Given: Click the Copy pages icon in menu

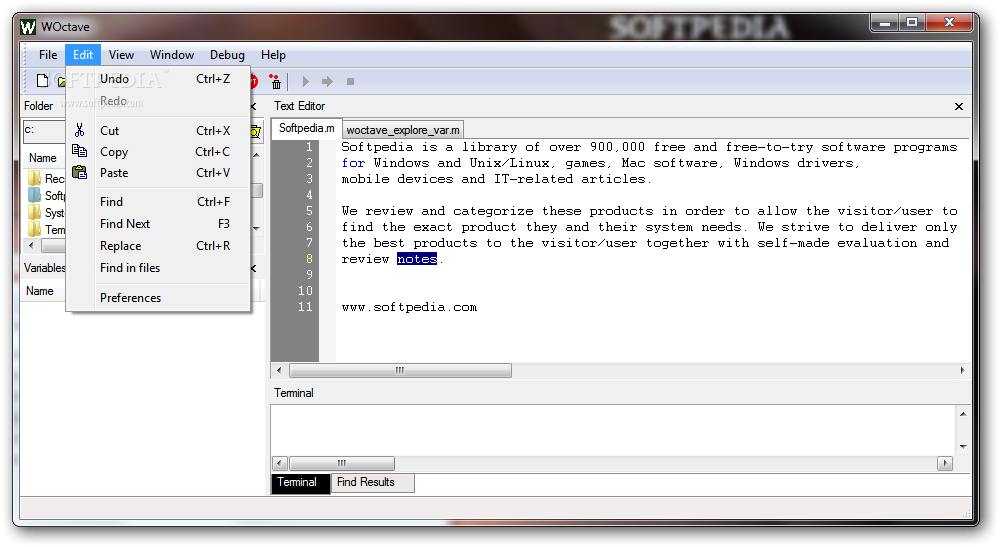Looking at the screenshot, I should [79, 151].
